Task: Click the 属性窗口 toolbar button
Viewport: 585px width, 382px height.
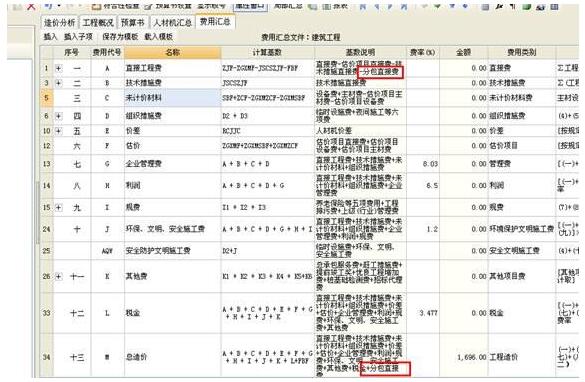Action: (x=250, y=6)
